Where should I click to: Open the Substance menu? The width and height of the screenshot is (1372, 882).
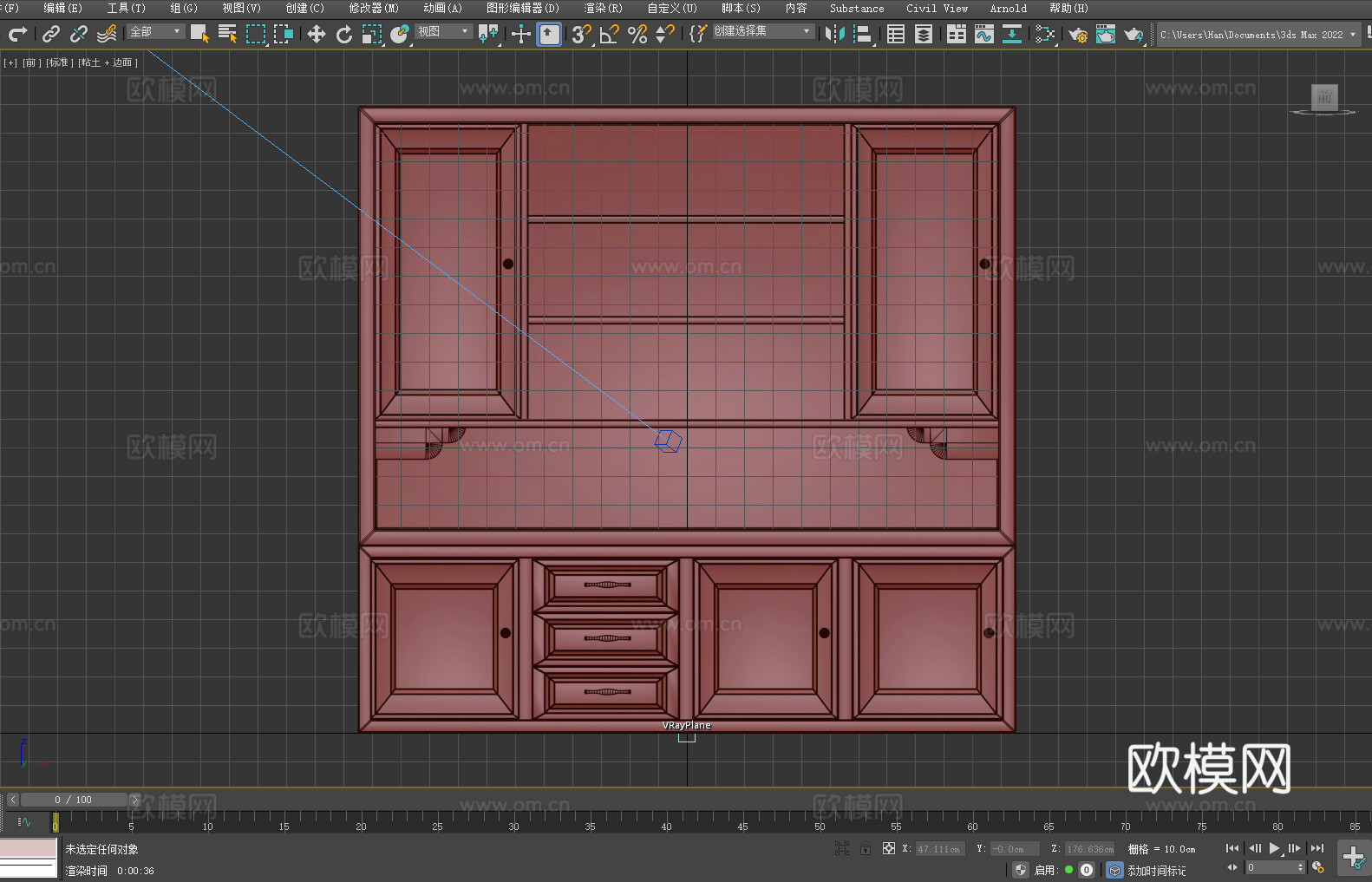pyautogui.click(x=857, y=8)
